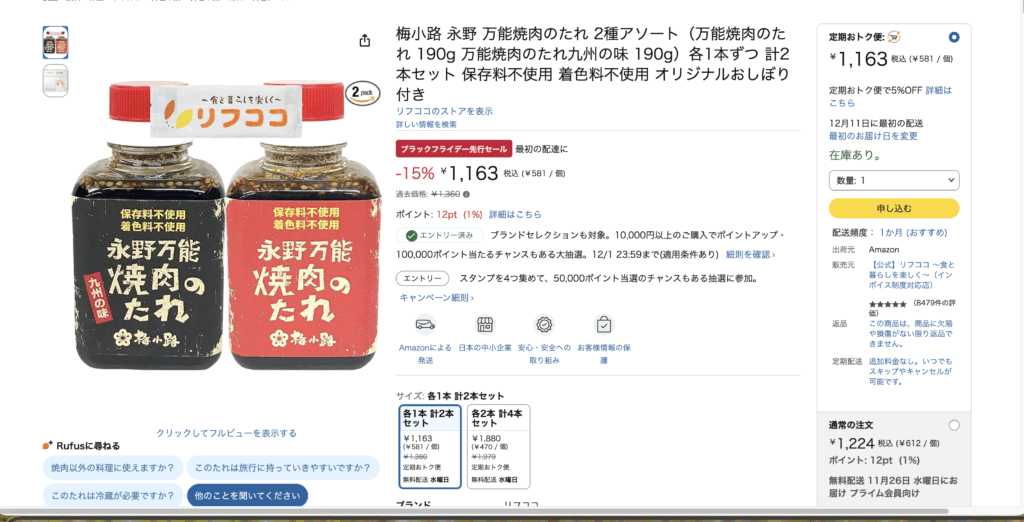Click the subscription cart icon beside 定期おトク便
Screen dimensions: 1024x522
click(894, 37)
